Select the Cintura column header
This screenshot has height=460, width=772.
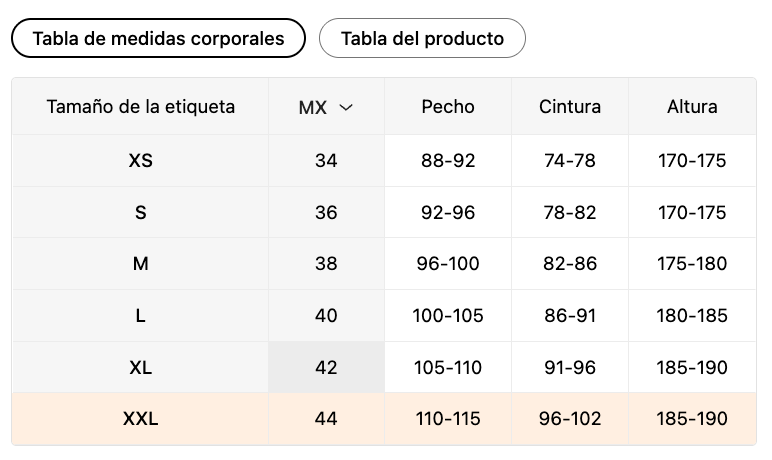tap(570, 107)
